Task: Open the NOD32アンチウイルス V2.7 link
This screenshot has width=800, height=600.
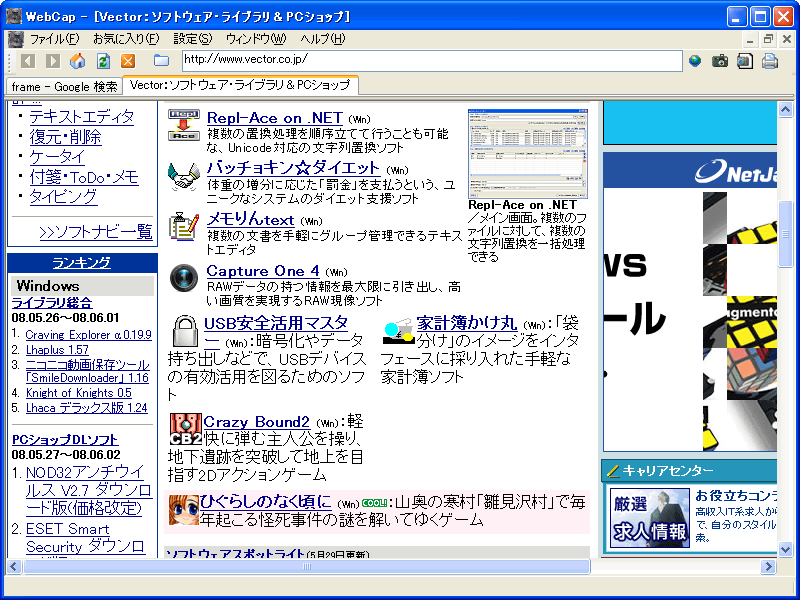Action: [89, 490]
